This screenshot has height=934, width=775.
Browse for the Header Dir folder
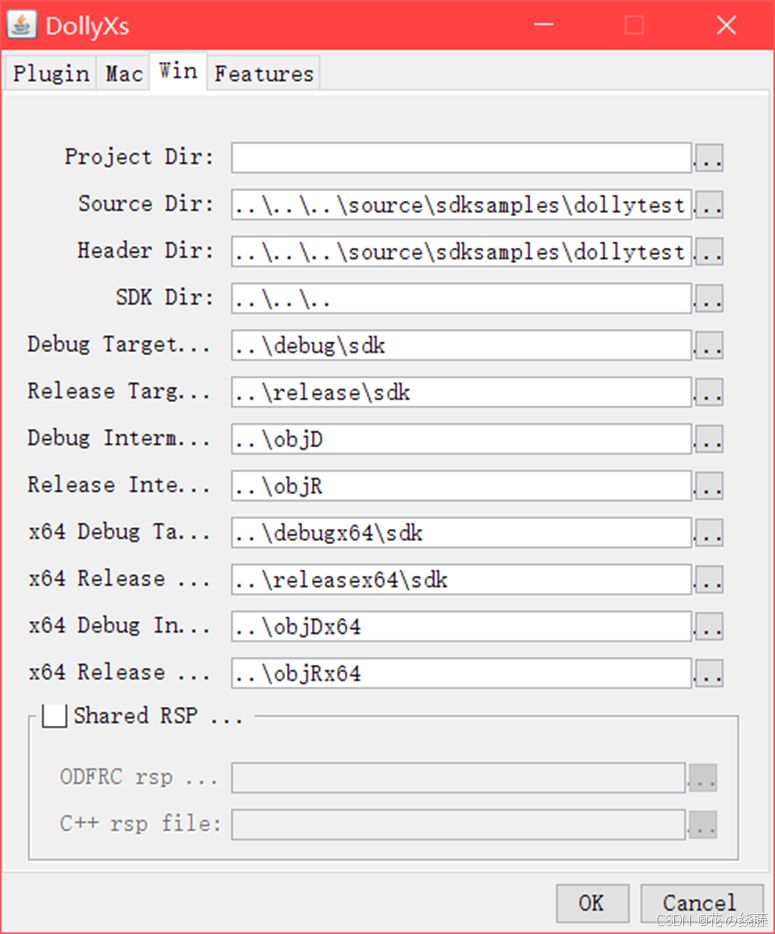pyautogui.click(x=709, y=251)
